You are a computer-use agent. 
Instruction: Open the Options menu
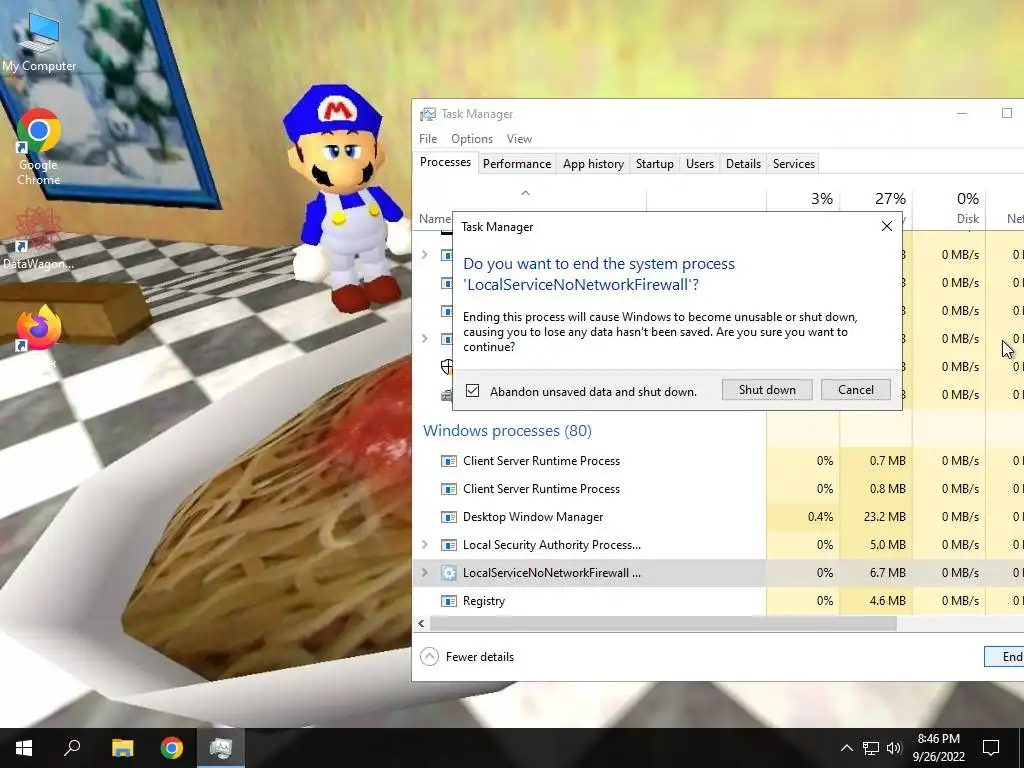point(472,138)
